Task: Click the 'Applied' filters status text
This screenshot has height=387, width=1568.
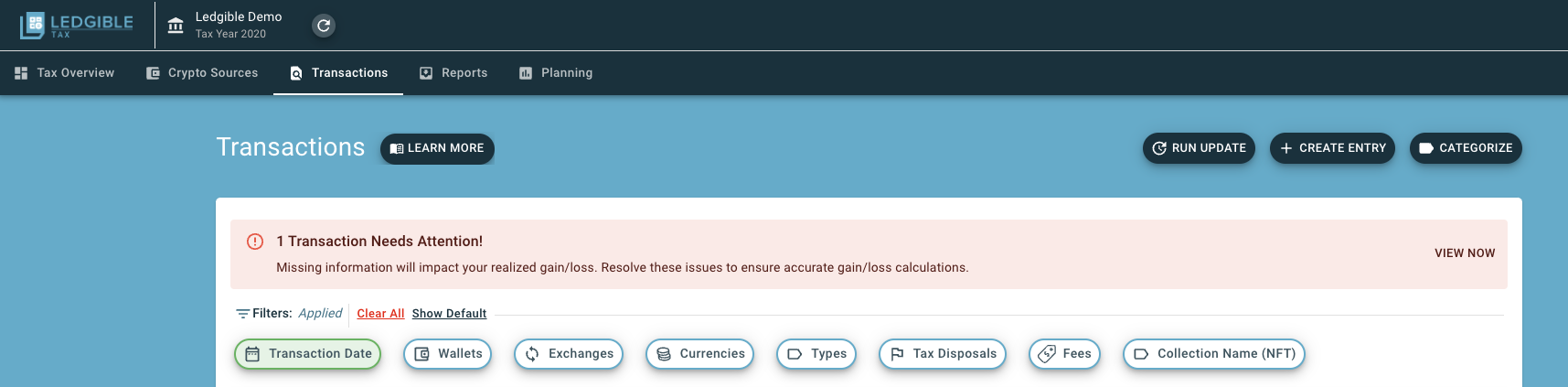Action: (320, 314)
